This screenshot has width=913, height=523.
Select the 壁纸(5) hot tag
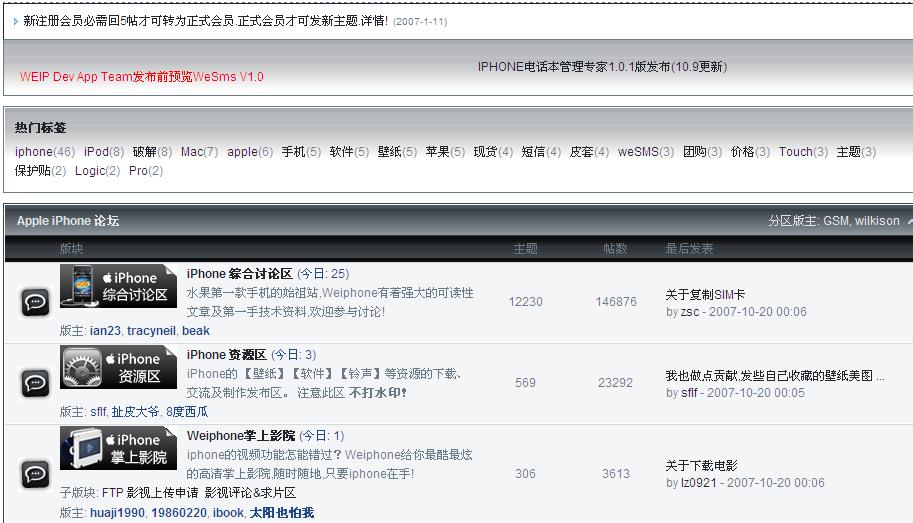[397, 151]
